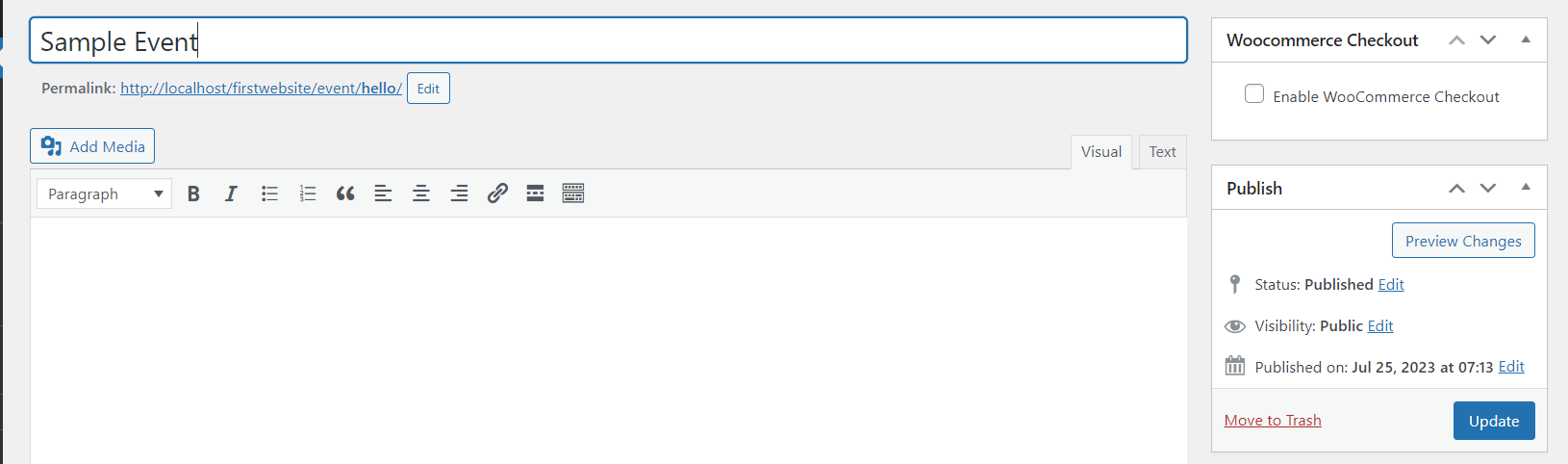Collapse the Woocommerce Checkout panel
Image resolution: width=1568 pixels, height=464 pixels.
coord(1526,39)
